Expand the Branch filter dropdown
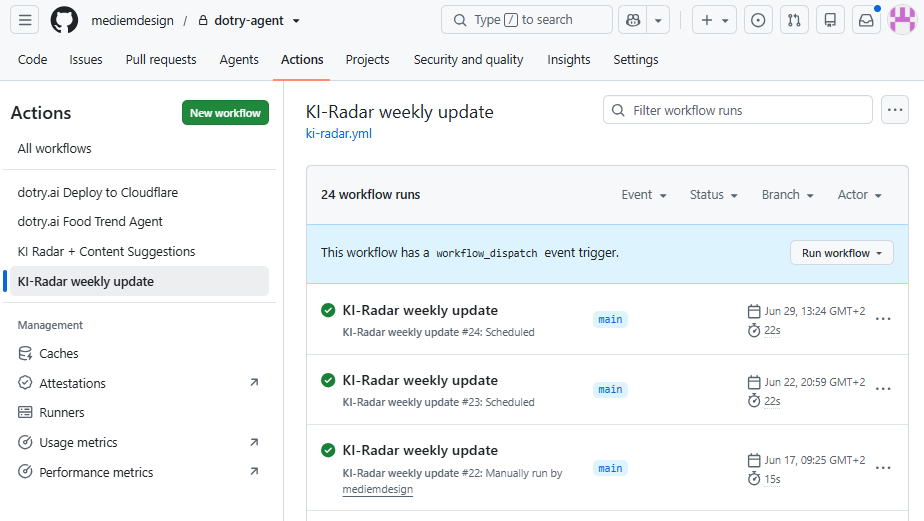Image resolution: width=924 pixels, height=521 pixels. point(787,194)
